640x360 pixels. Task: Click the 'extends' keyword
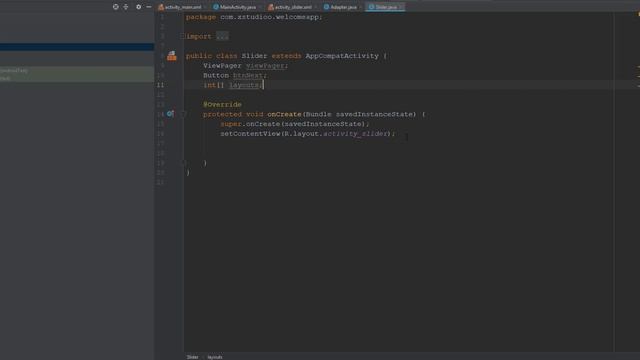[x=287, y=56]
